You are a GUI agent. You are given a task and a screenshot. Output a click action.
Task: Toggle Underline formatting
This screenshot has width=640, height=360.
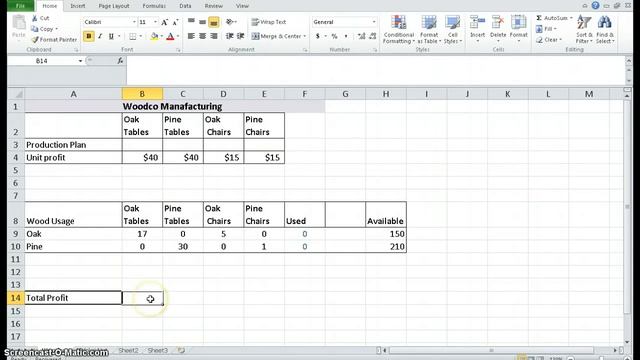[111, 36]
